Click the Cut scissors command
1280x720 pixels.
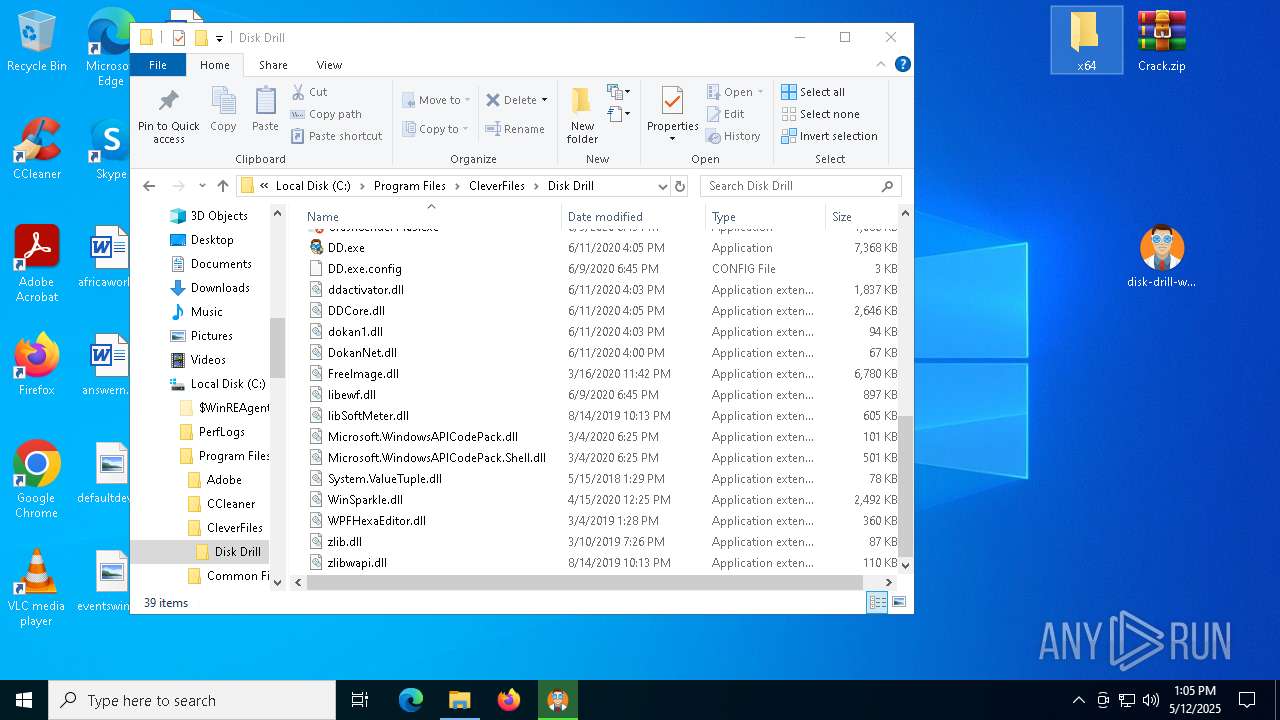[x=310, y=92]
